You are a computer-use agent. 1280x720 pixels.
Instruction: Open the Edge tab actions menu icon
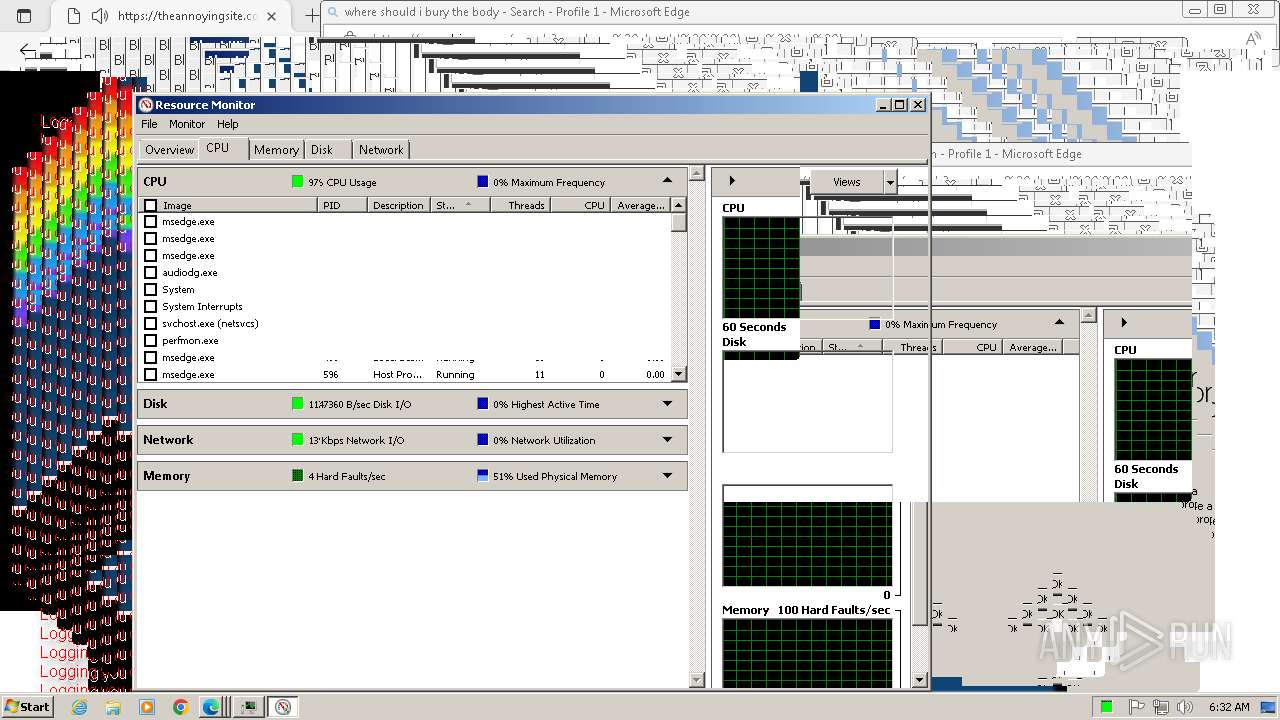coord(25,16)
